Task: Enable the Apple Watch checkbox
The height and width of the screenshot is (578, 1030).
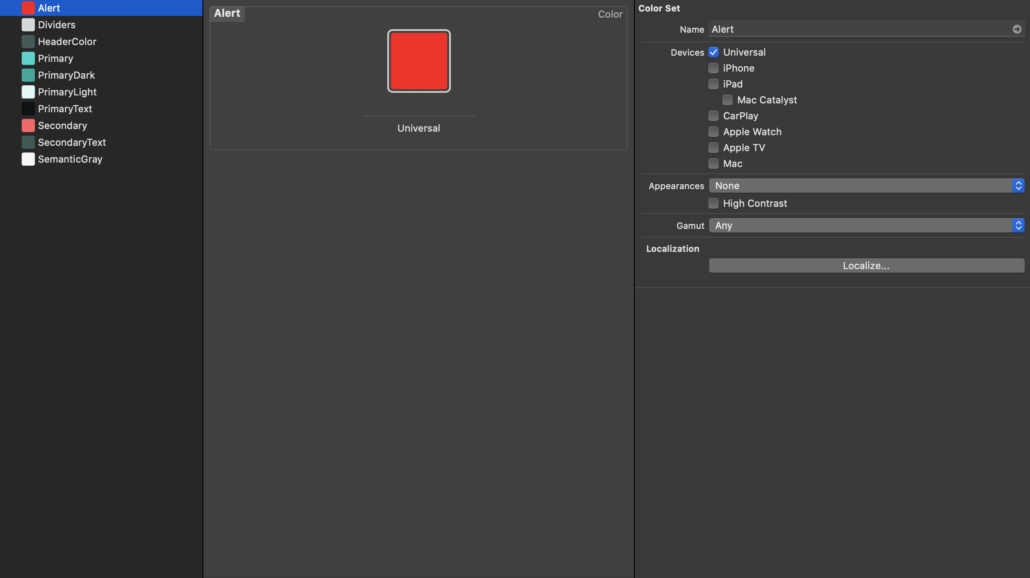Action: [714, 132]
